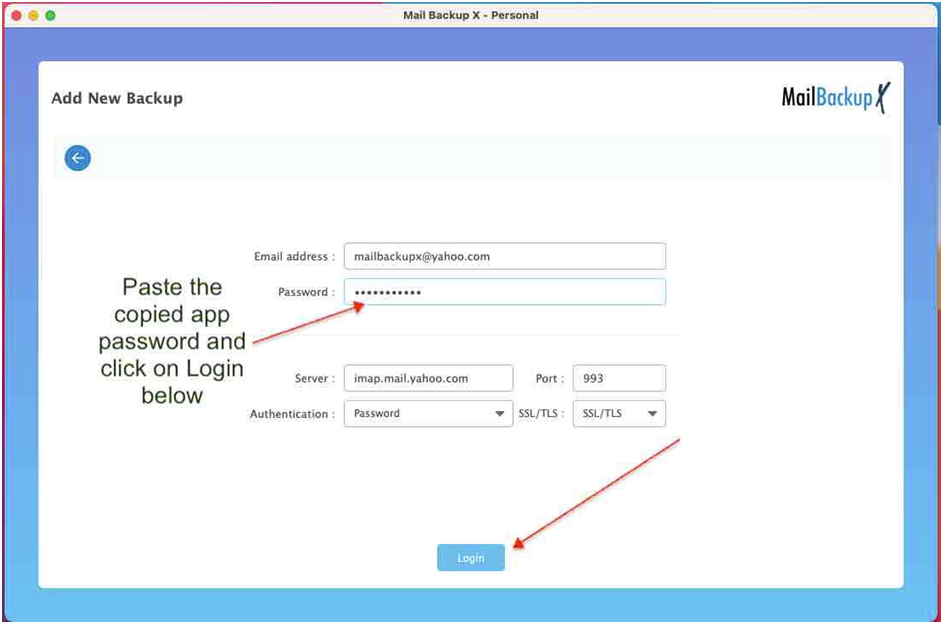The height and width of the screenshot is (624, 943).
Task: Go back using the blue arrow button
Action: click(x=78, y=158)
